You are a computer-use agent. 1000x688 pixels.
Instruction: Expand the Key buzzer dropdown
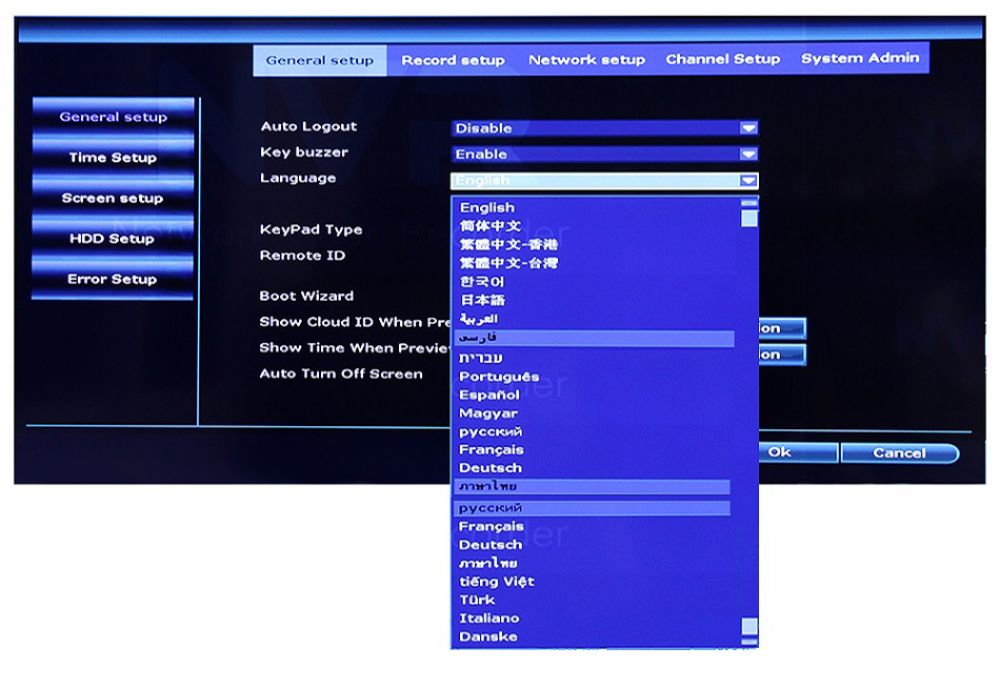coord(747,154)
